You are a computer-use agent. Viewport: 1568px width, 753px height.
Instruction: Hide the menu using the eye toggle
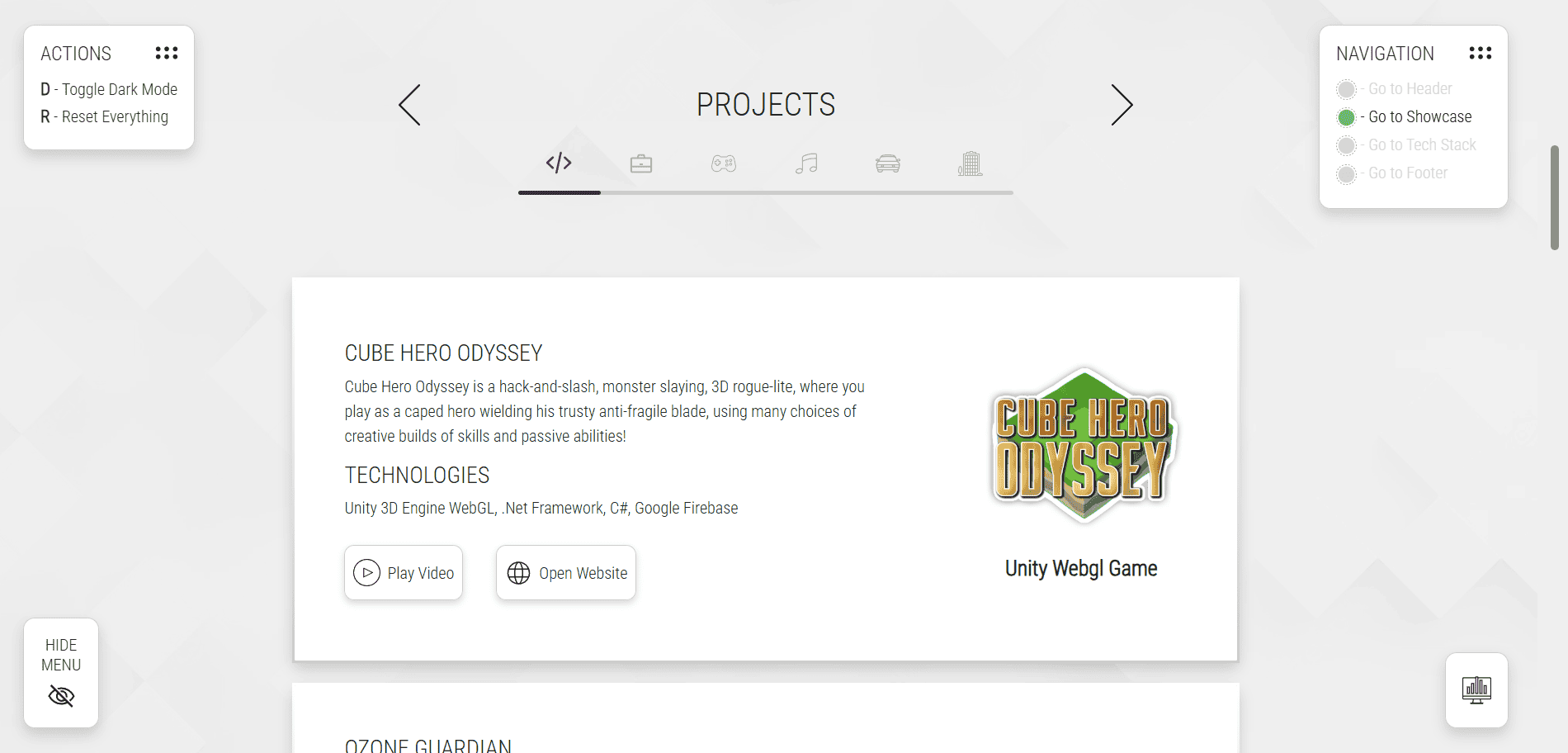[x=61, y=695]
